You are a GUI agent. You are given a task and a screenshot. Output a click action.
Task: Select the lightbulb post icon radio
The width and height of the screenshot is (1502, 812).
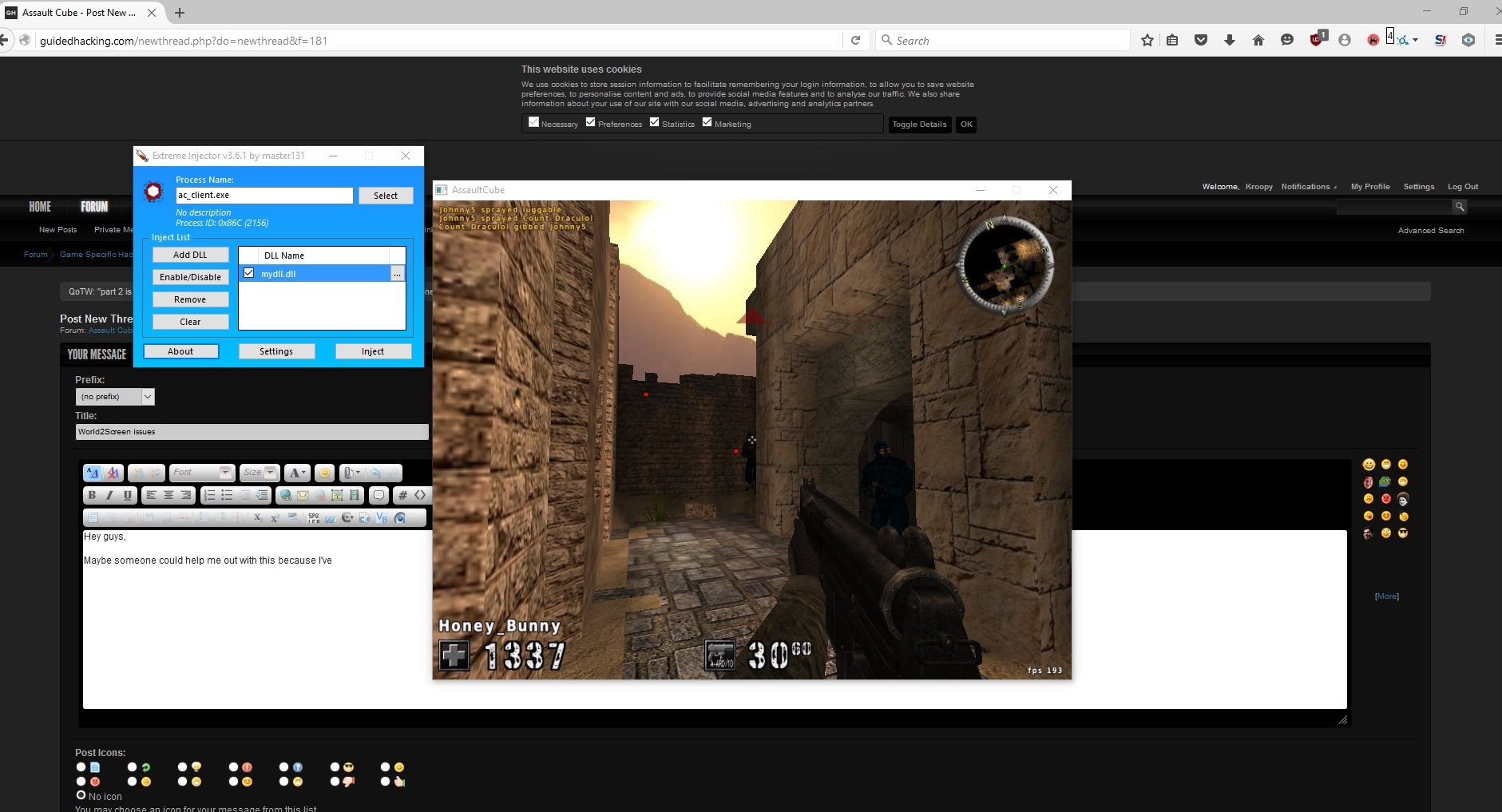(x=182, y=767)
